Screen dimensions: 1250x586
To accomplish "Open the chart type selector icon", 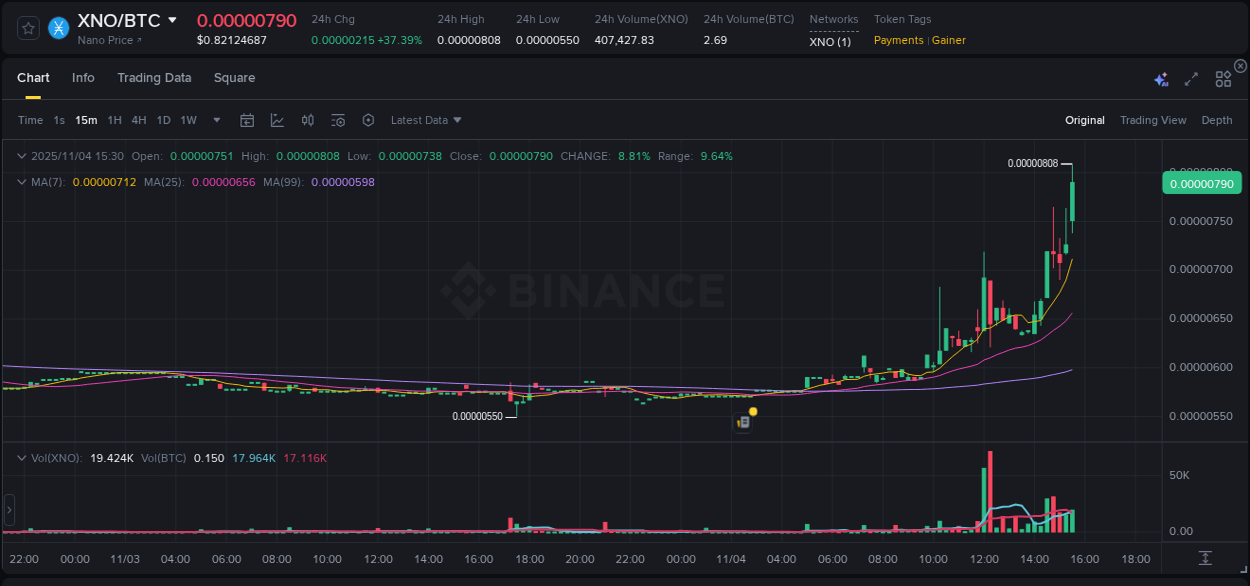I will 277,120.
